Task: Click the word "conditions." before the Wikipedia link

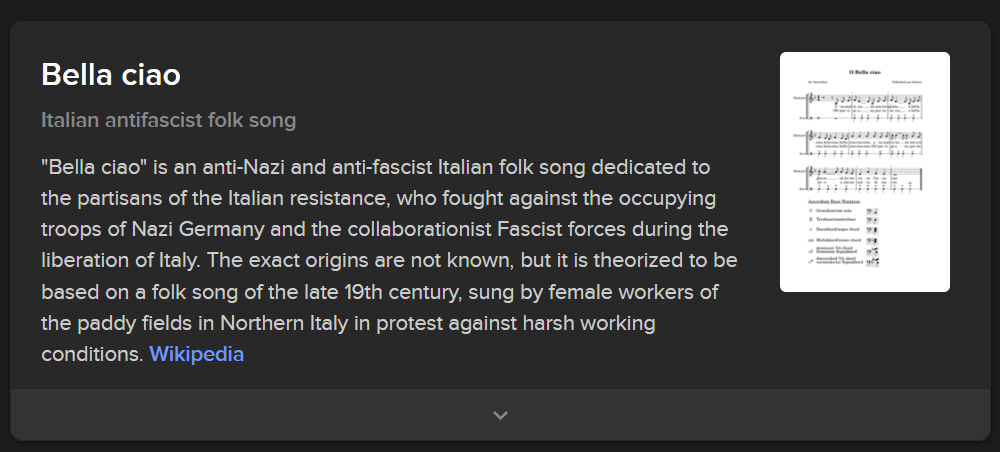Action: coord(92,354)
